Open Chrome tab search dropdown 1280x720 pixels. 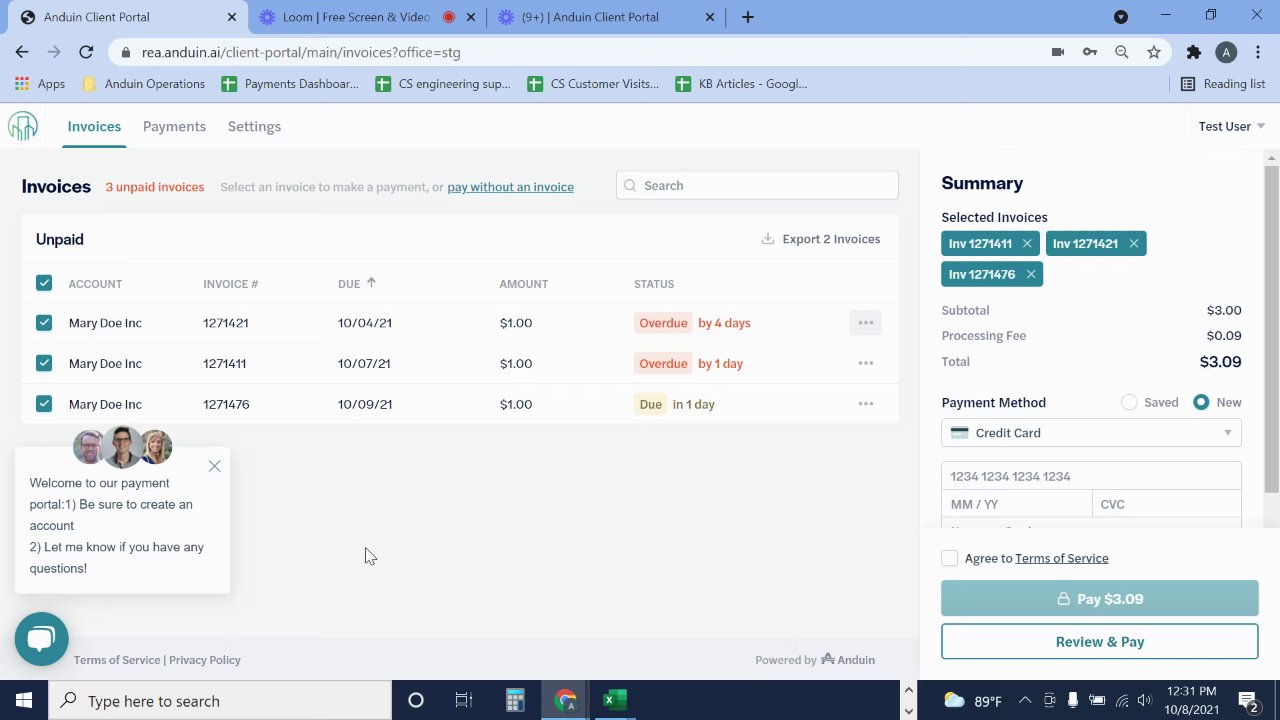coord(1121,17)
